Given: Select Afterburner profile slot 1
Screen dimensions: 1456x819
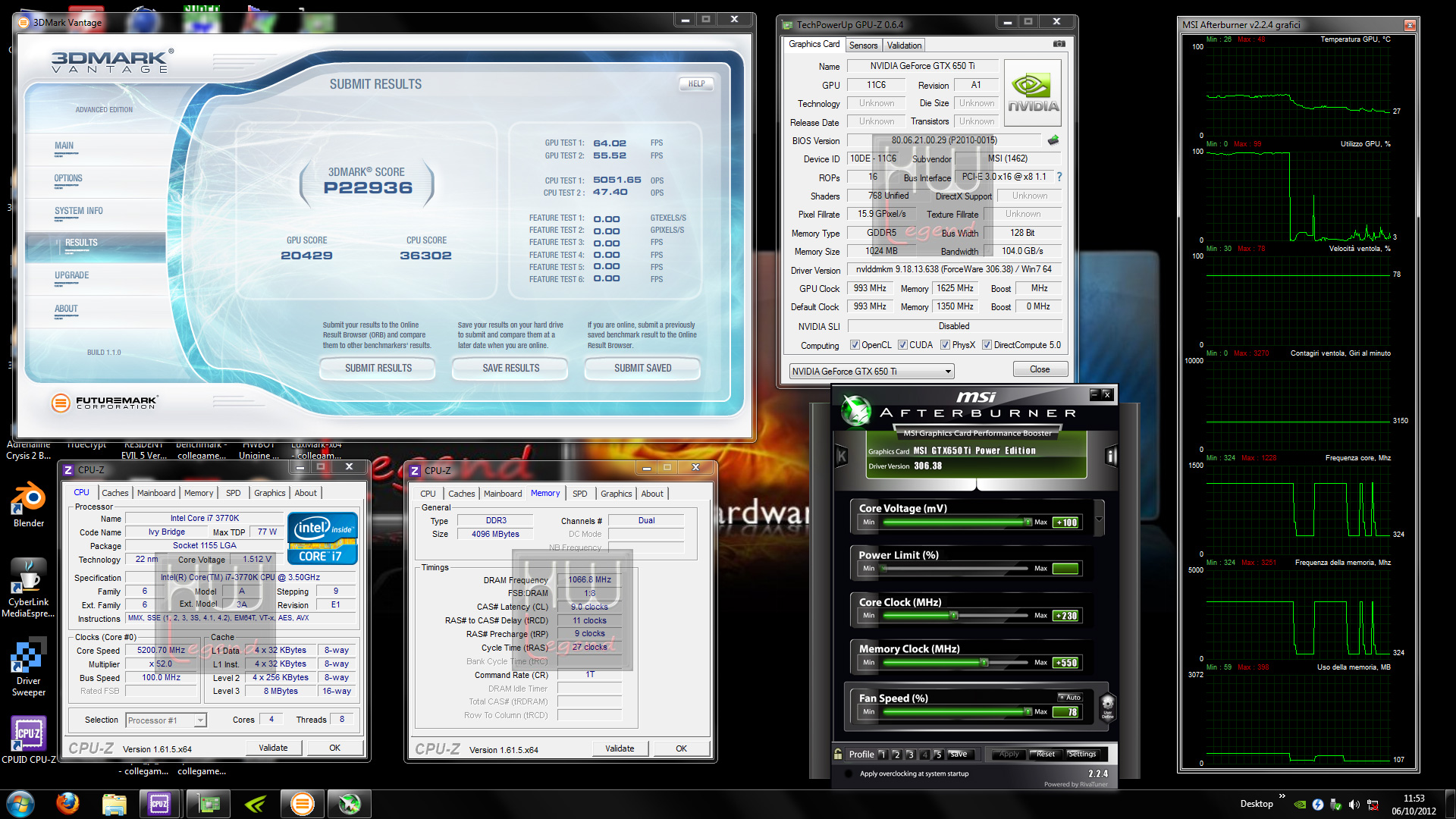Looking at the screenshot, I should pyautogui.click(x=883, y=755).
